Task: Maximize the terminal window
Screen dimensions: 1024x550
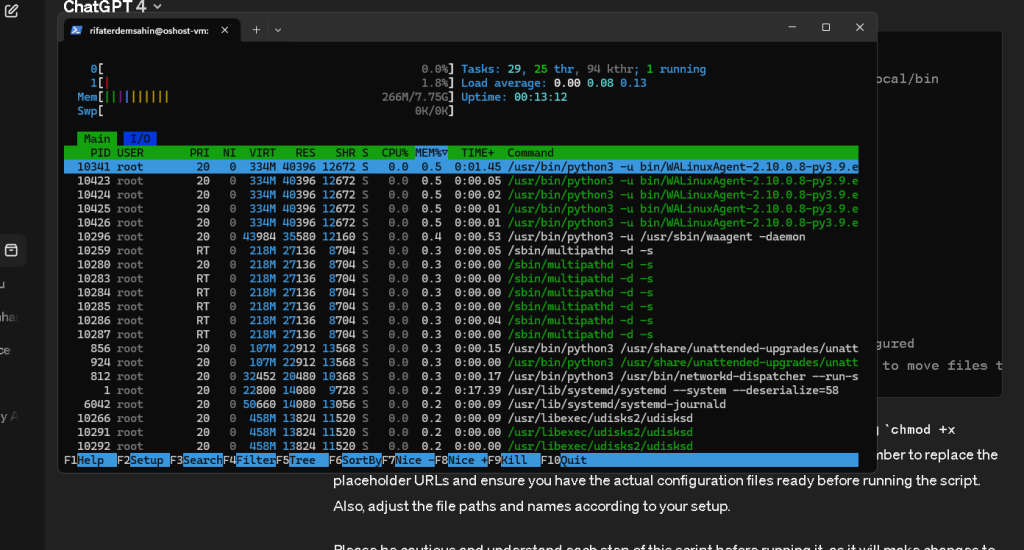Action: coord(826,27)
